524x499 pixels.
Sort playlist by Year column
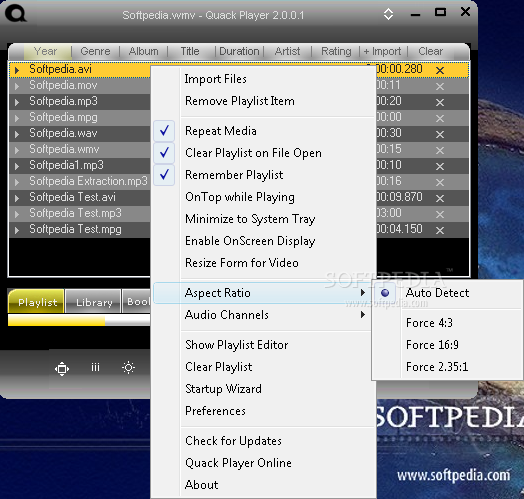tap(46, 51)
